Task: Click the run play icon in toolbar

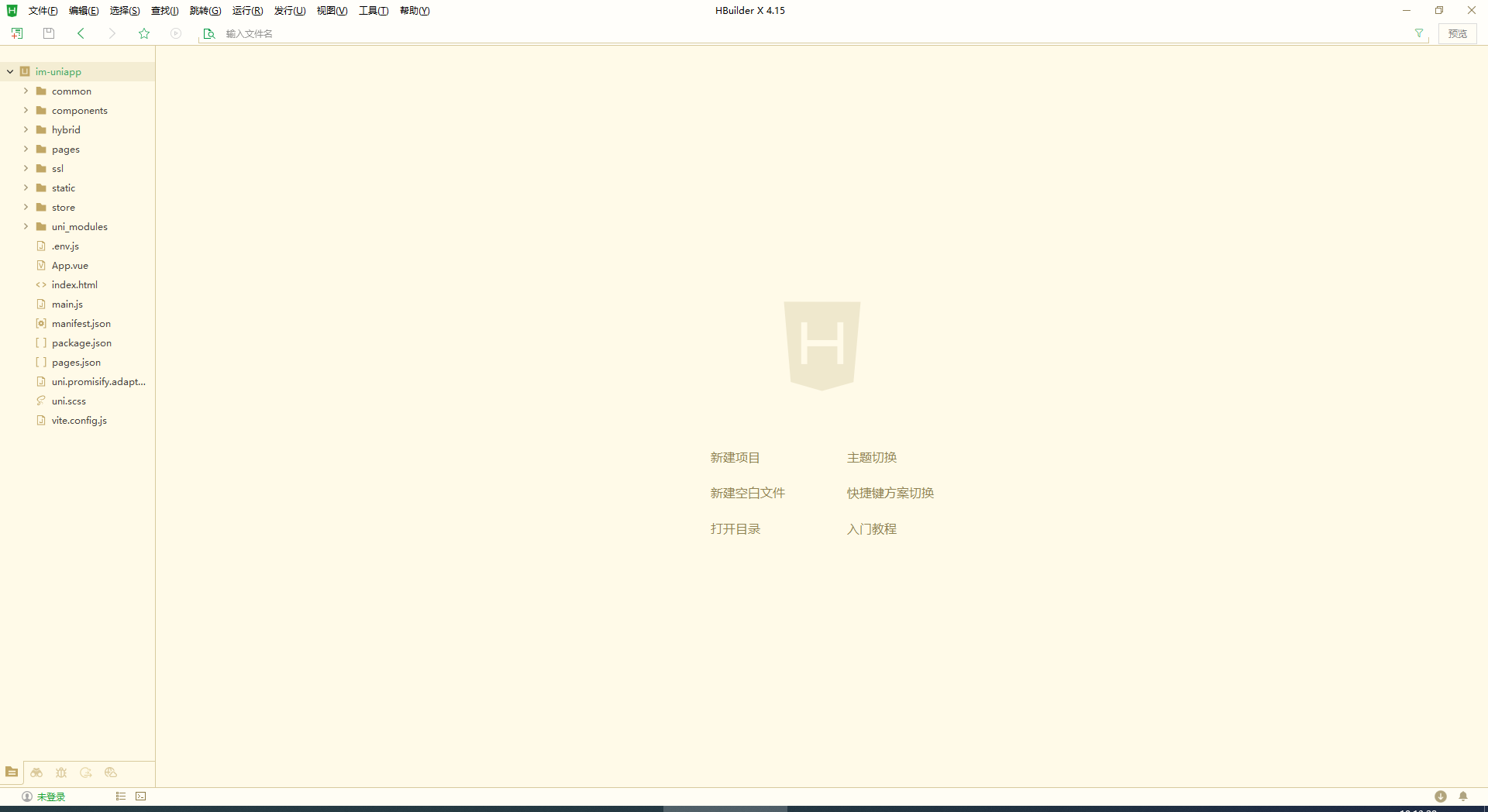Action: 176,33
